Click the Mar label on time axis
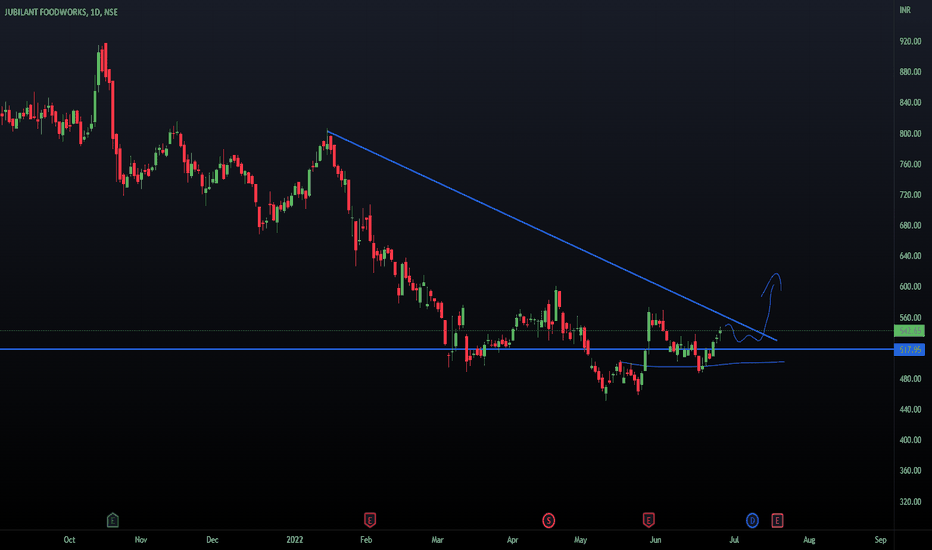This screenshot has width=932, height=550. 437,540
